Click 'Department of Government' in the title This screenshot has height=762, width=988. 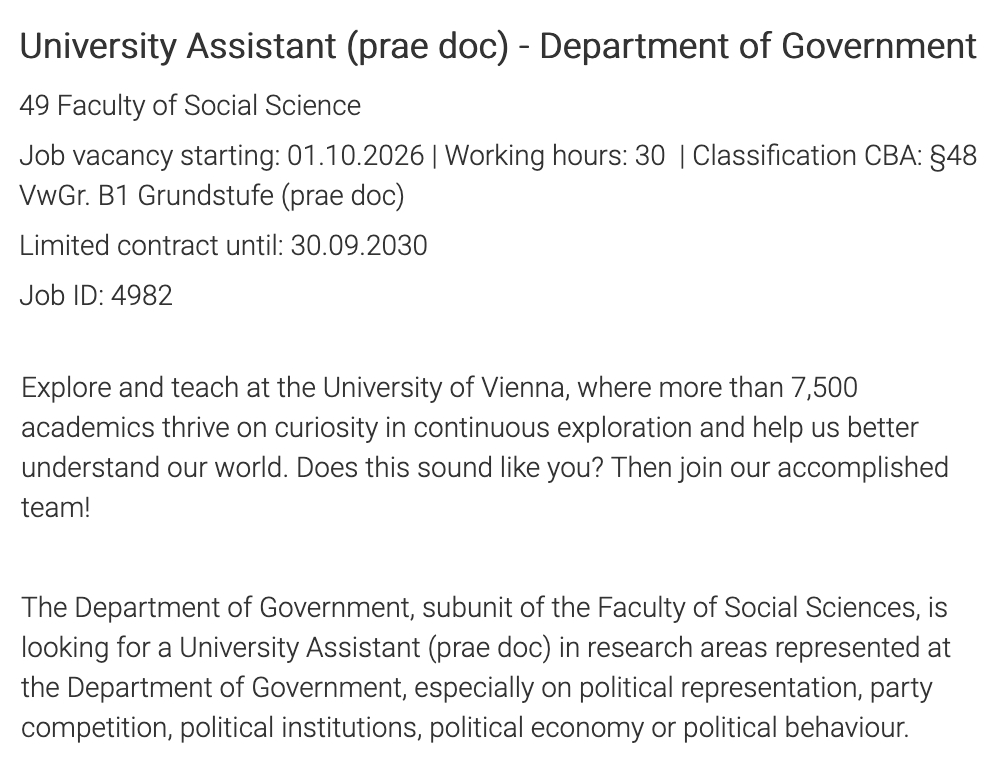[757, 46]
